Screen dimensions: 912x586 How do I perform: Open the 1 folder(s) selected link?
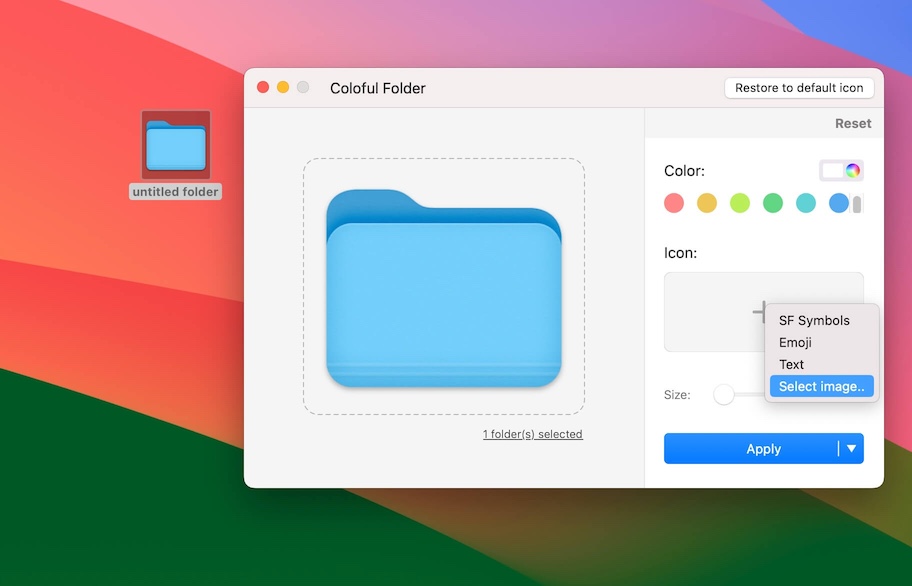point(533,434)
